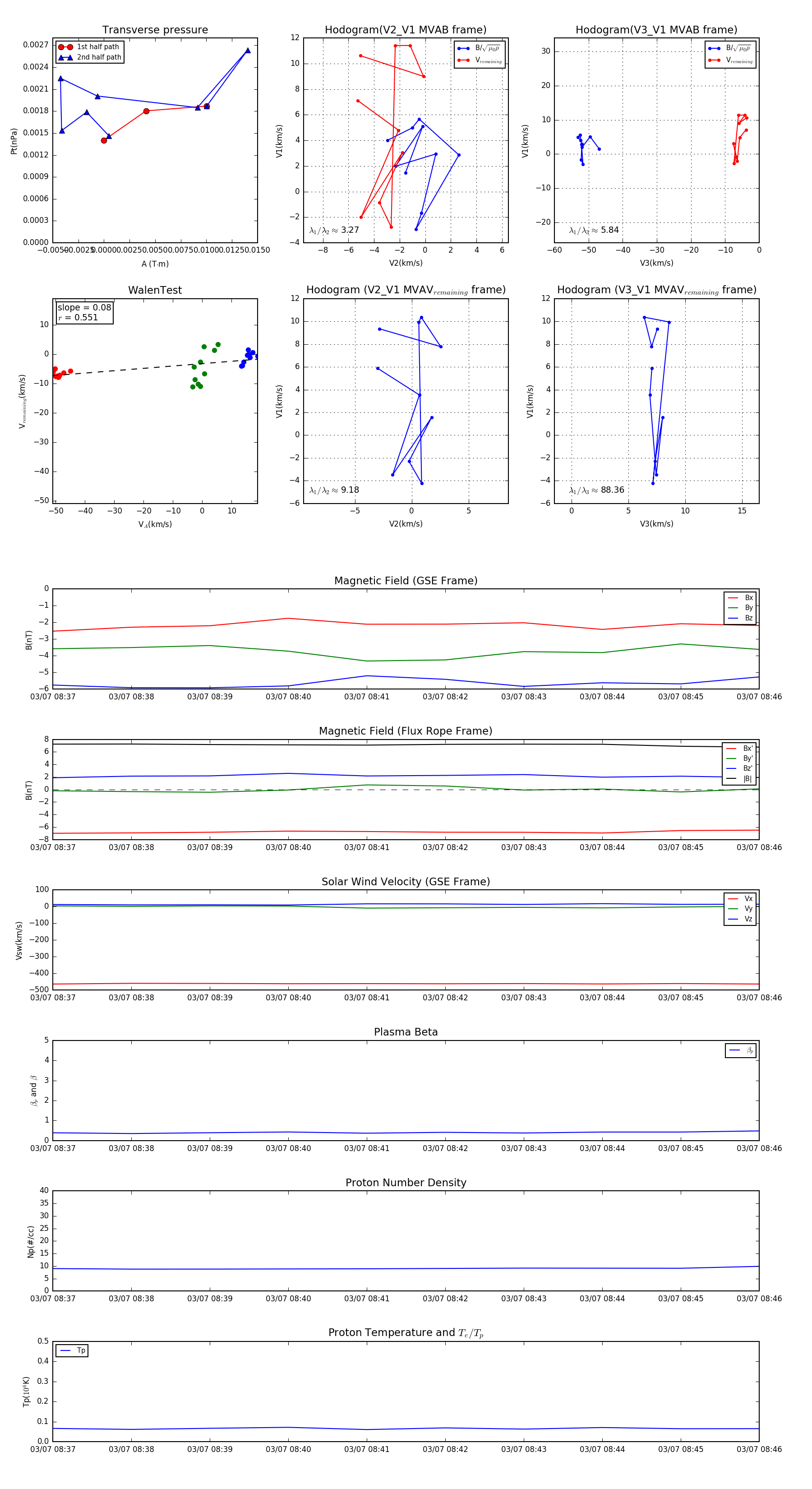Screen dimensions: 812x1489
Task: Click the 'Vsw(km/s)' y-axis label
Action: point(18,940)
